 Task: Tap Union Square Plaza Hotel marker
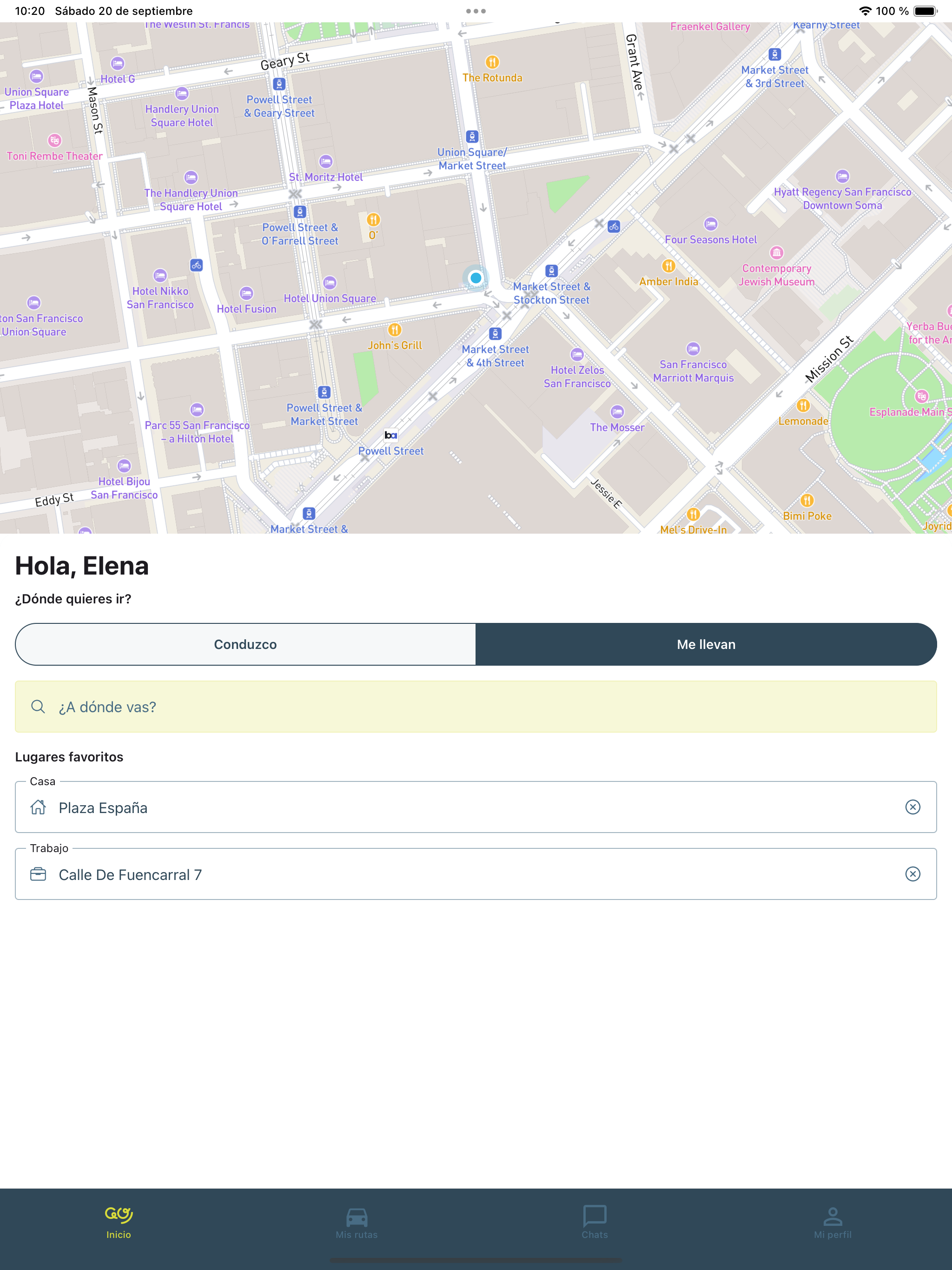point(36,76)
